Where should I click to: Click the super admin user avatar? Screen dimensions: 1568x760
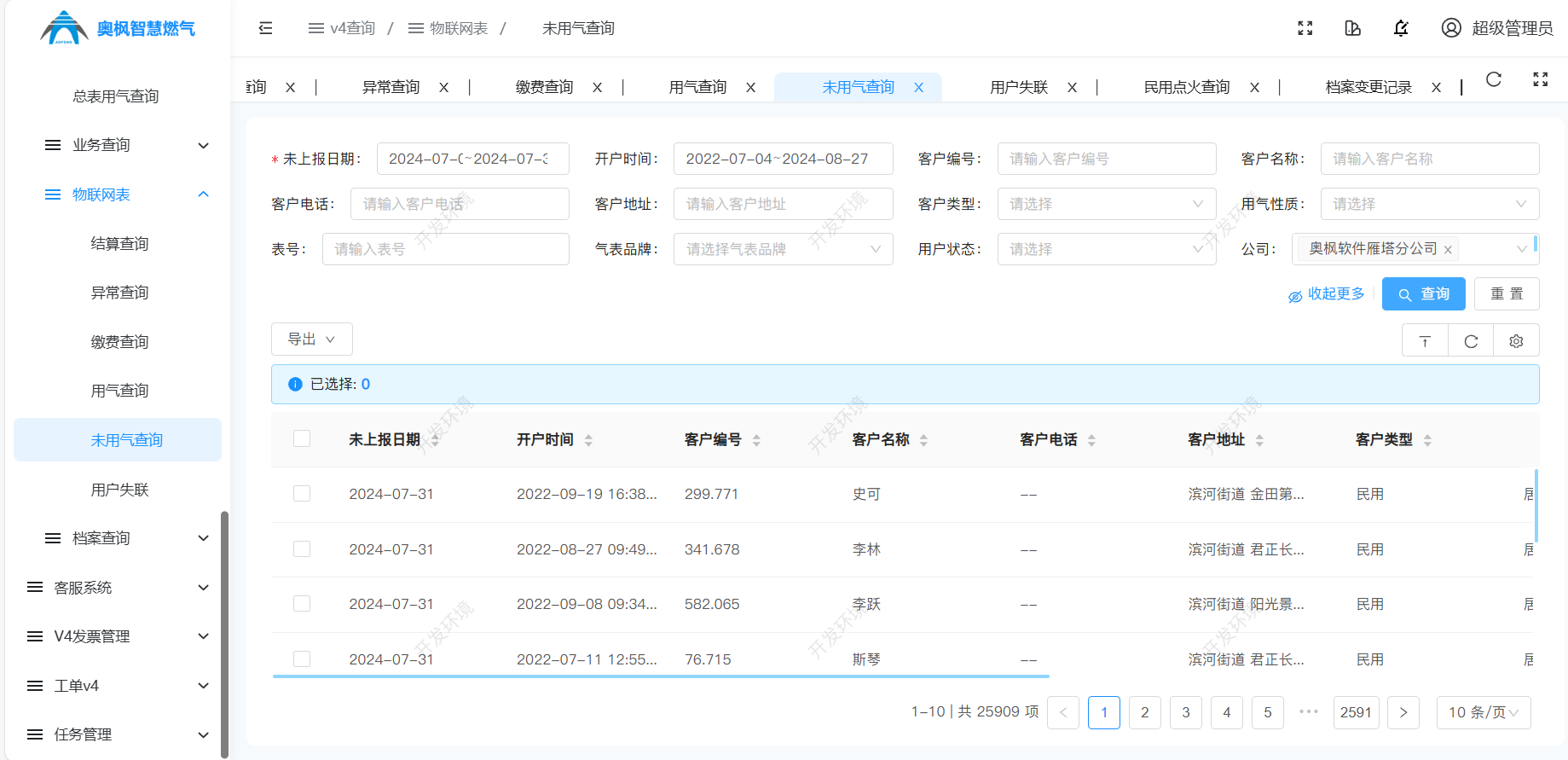[x=1450, y=28]
